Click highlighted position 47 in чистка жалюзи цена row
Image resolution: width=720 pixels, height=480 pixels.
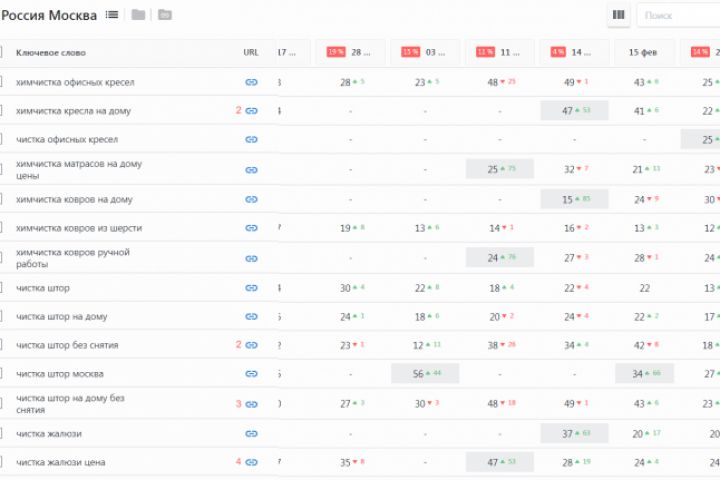(500, 462)
